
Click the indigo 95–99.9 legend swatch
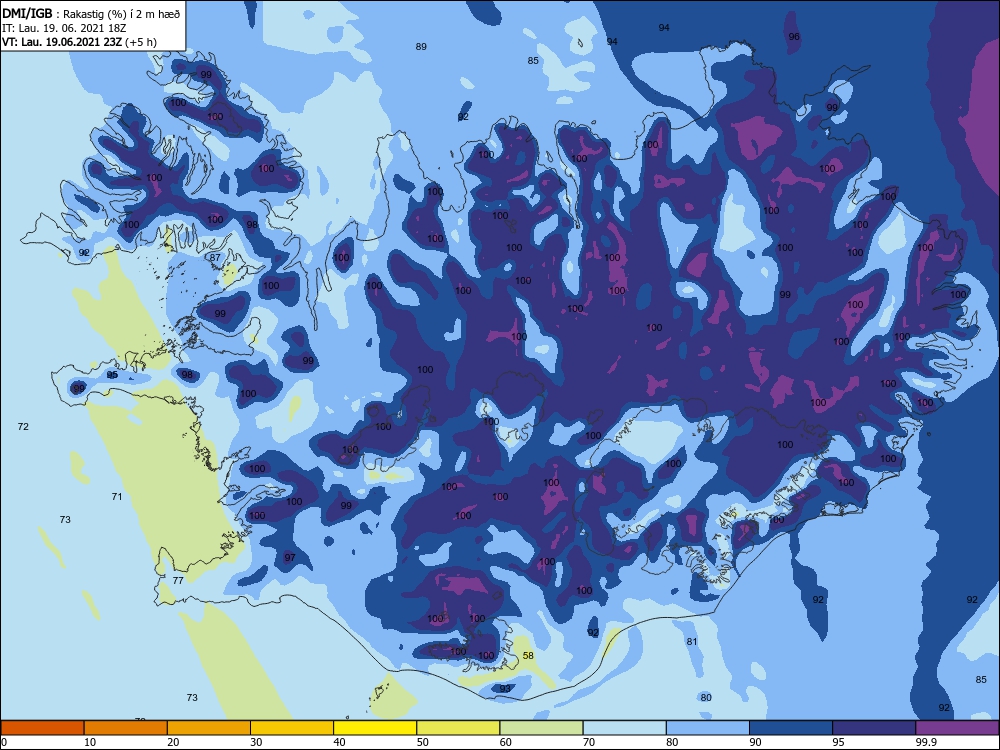[874, 728]
